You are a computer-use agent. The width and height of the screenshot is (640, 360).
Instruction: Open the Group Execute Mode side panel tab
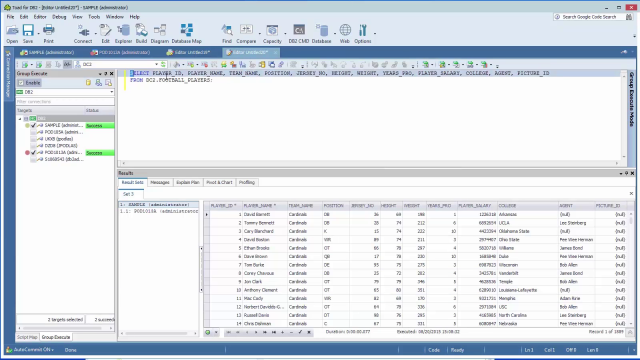click(x=631, y=99)
